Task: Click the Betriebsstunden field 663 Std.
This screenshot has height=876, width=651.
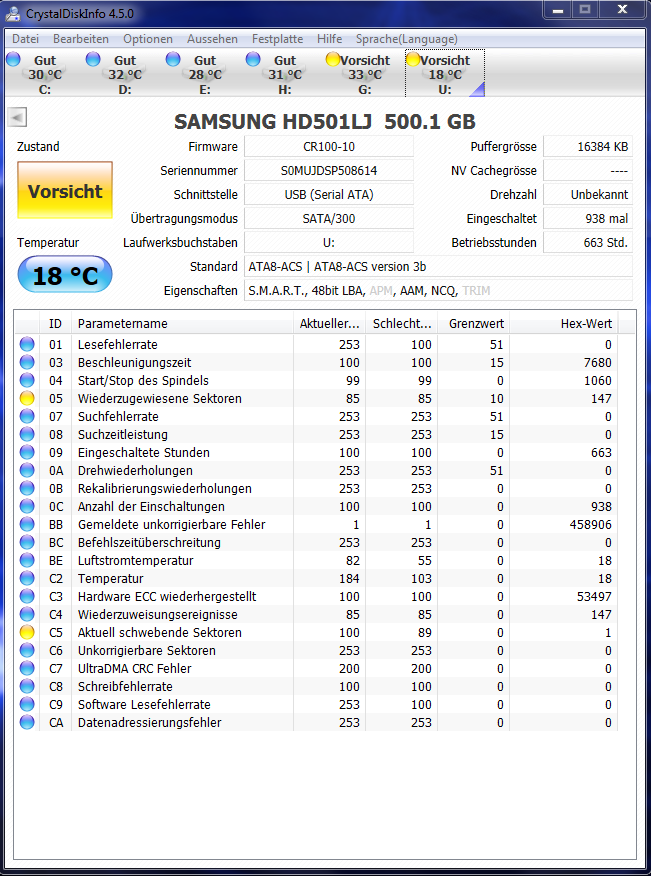Action: (x=588, y=242)
